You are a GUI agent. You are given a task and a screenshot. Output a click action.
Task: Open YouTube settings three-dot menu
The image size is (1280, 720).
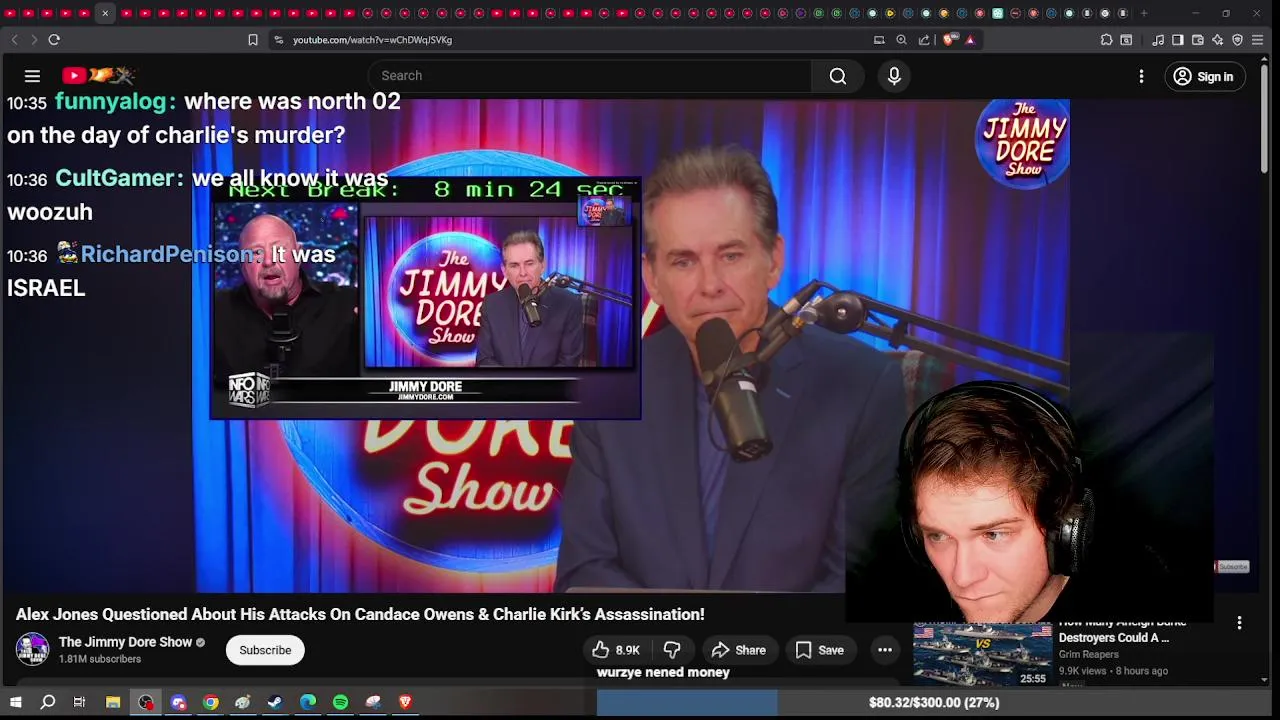tap(1141, 76)
